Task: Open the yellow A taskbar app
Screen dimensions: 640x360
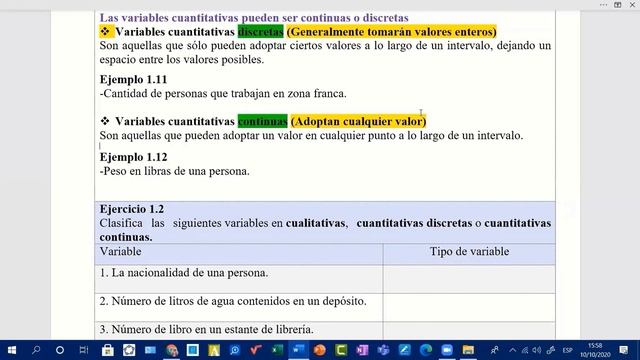Action: pyautogui.click(x=214, y=350)
